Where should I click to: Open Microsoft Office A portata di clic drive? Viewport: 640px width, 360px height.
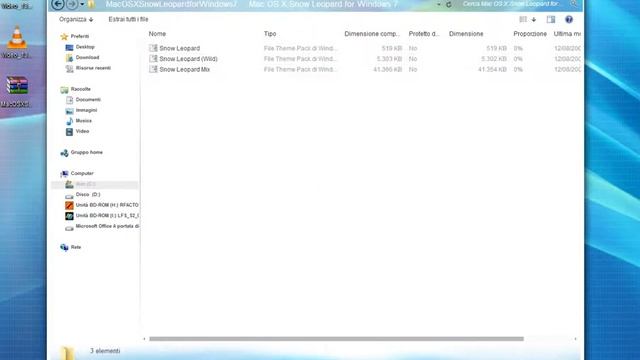(x=107, y=226)
